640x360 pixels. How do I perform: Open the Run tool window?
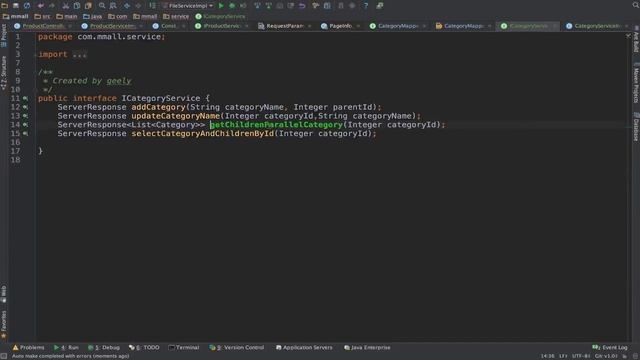pos(66,347)
